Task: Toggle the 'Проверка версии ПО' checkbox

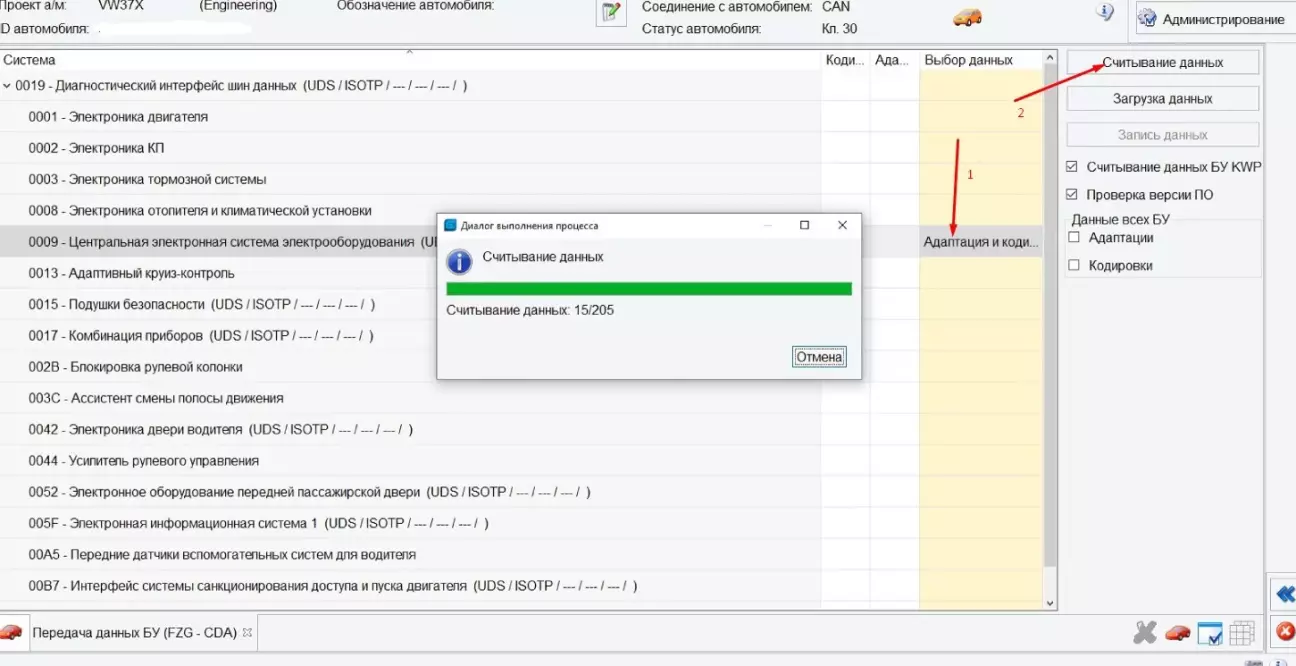Action: tap(1073, 195)
